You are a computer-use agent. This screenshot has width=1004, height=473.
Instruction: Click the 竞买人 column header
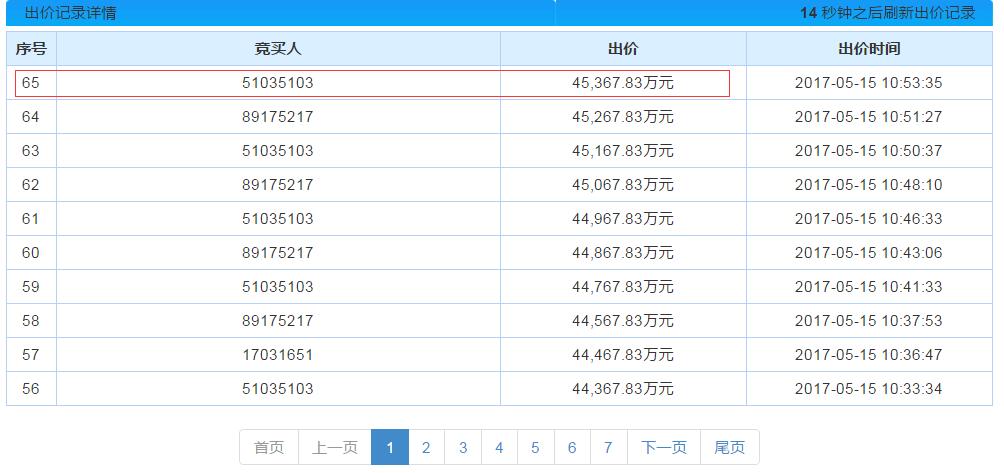278,49
